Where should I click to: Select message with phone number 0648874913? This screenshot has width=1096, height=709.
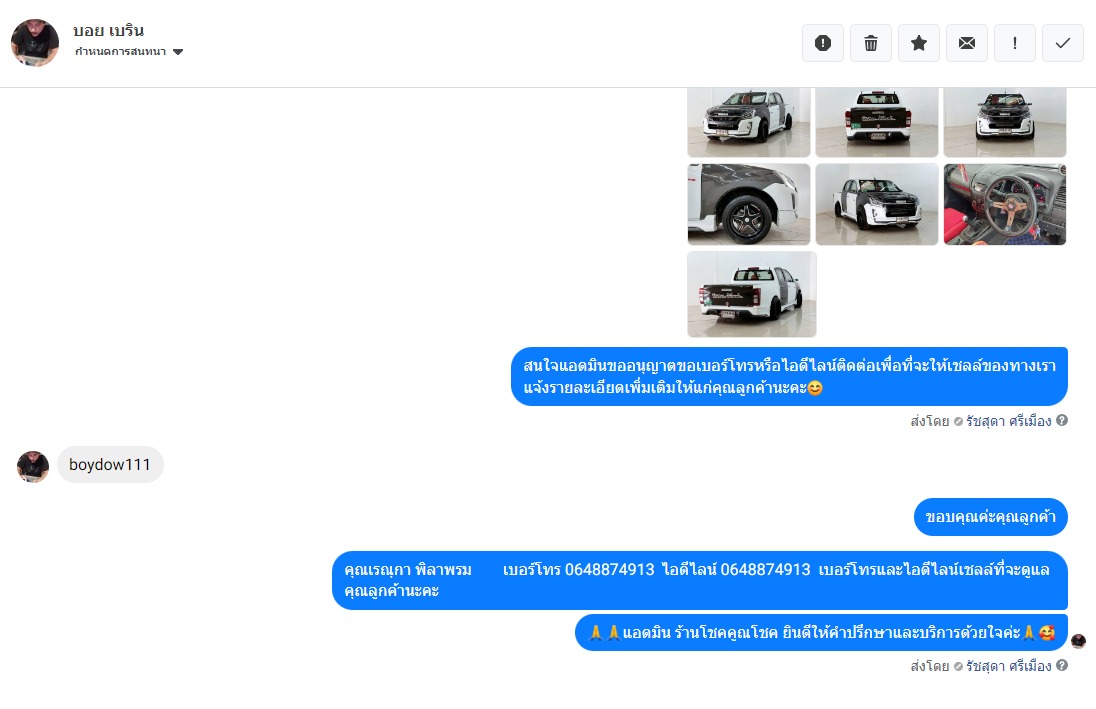tap(700, 580)
